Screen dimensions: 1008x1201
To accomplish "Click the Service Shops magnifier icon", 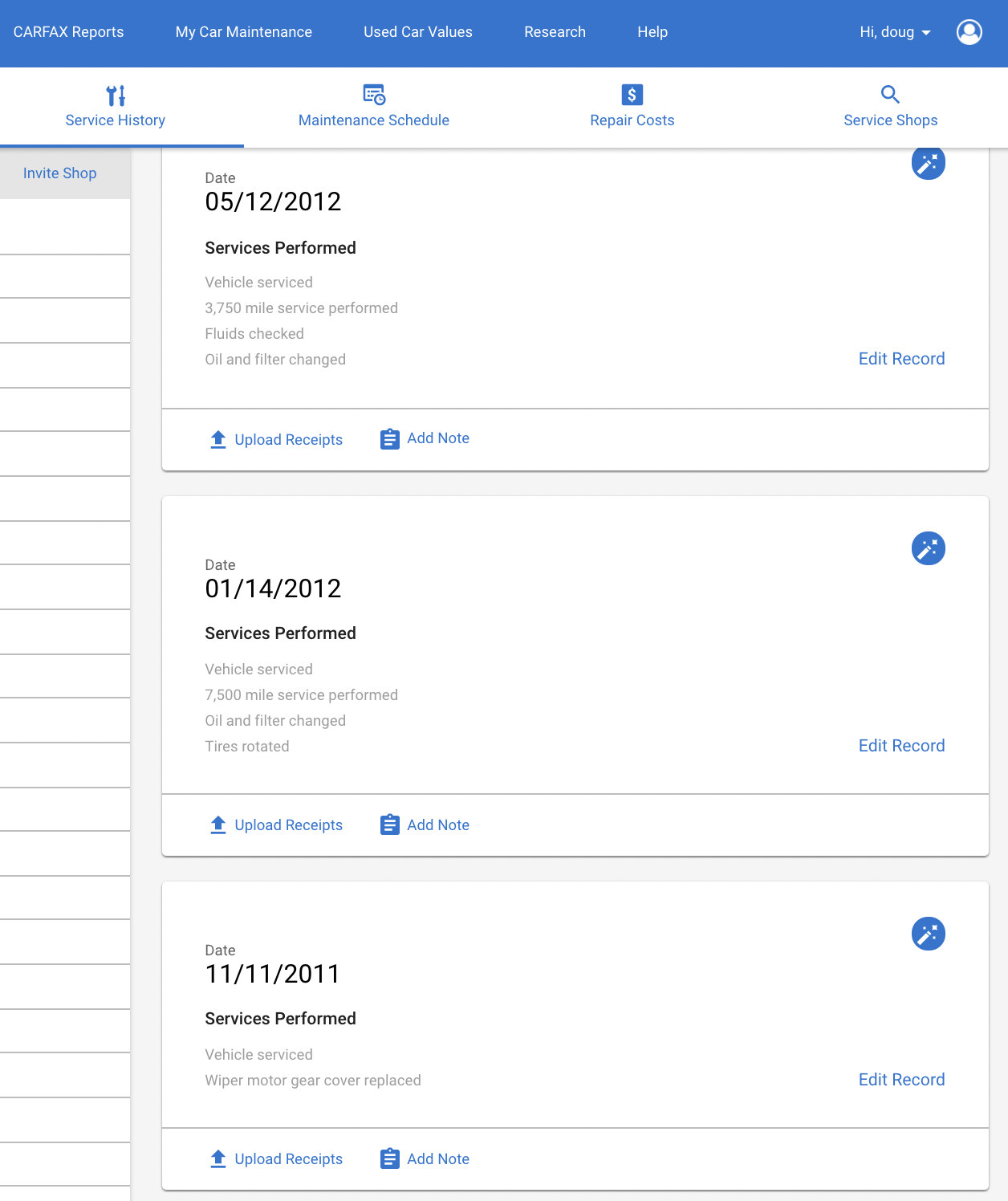I will click(x=890, y=94).
